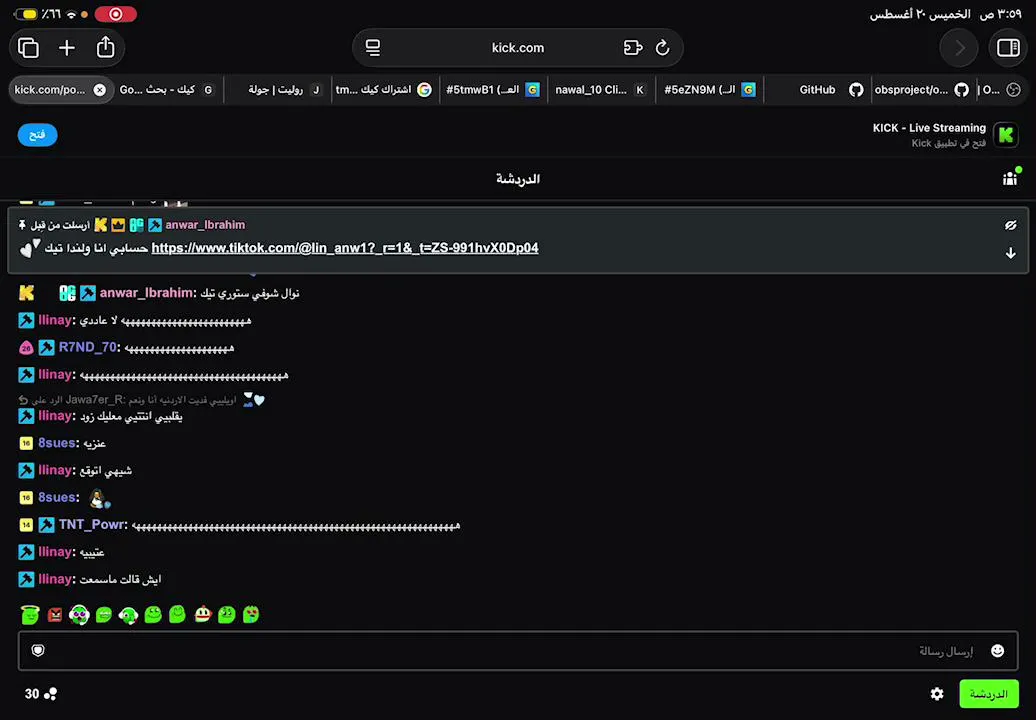Reload the kick.com page
The image size is (1036, 720).
[x=663, y=48]
